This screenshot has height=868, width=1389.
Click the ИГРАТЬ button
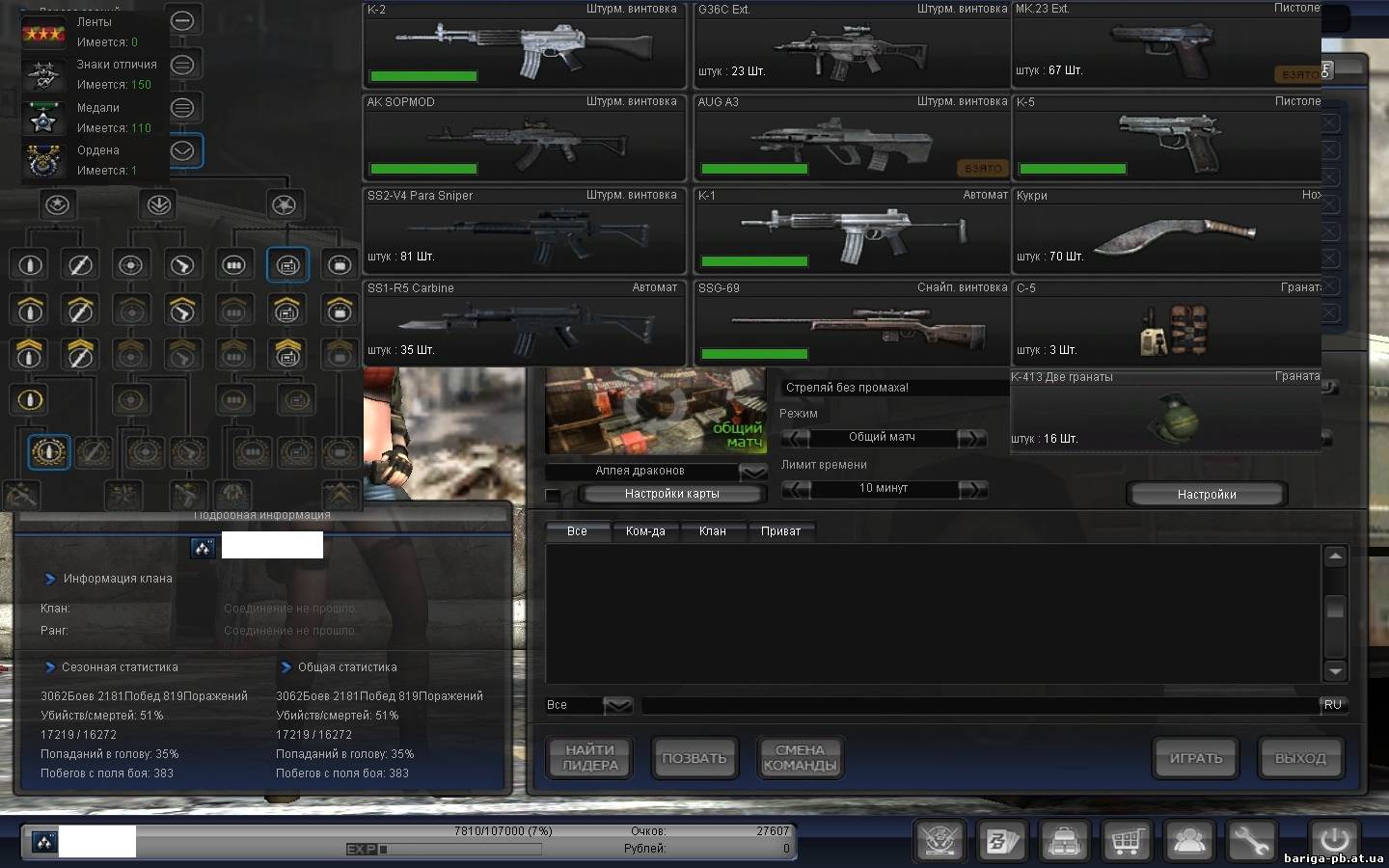tap(1196, 759)
